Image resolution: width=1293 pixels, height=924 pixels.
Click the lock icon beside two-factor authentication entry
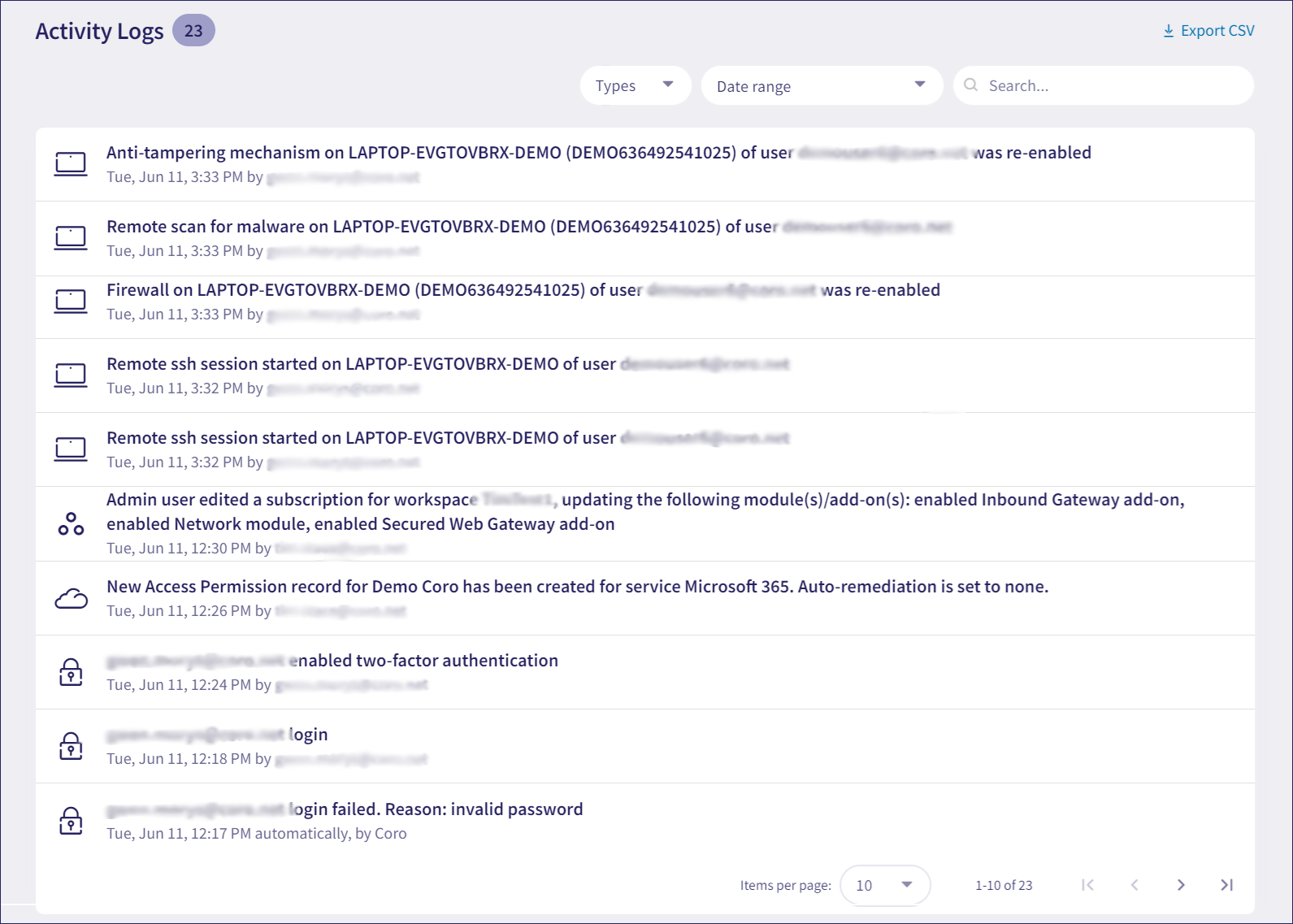click(x=71, y=672)
